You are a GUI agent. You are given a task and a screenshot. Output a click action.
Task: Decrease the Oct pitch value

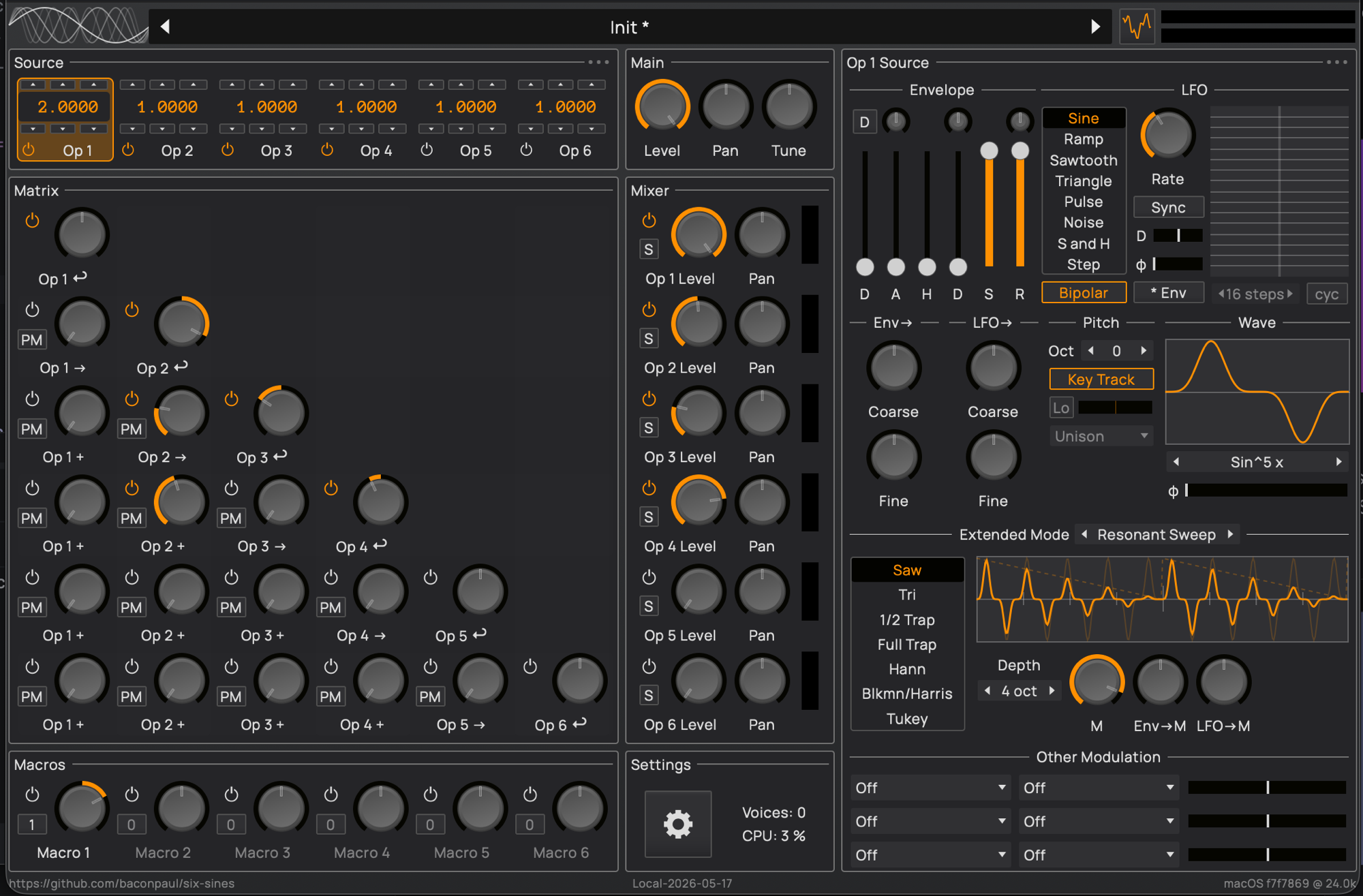click(x=1092, y=351)
